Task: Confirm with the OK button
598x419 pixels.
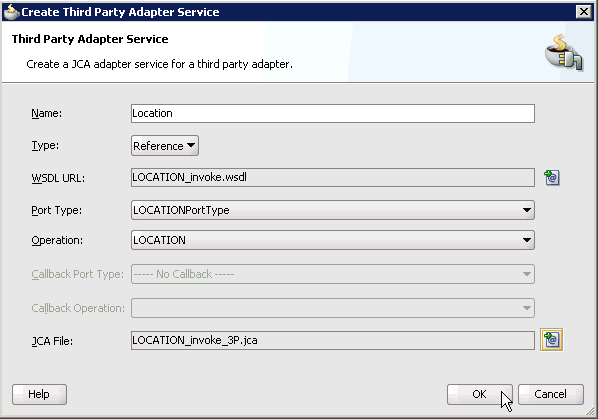Action: [479, 394]
